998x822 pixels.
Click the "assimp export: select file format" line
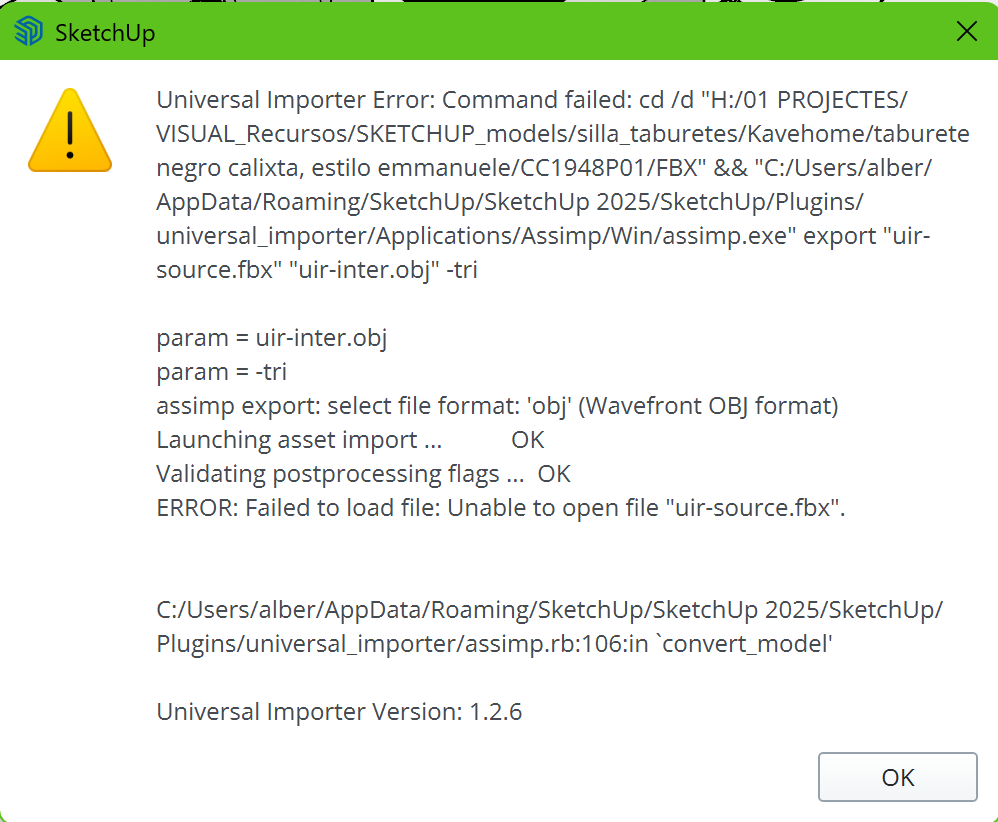pos(497,406)
